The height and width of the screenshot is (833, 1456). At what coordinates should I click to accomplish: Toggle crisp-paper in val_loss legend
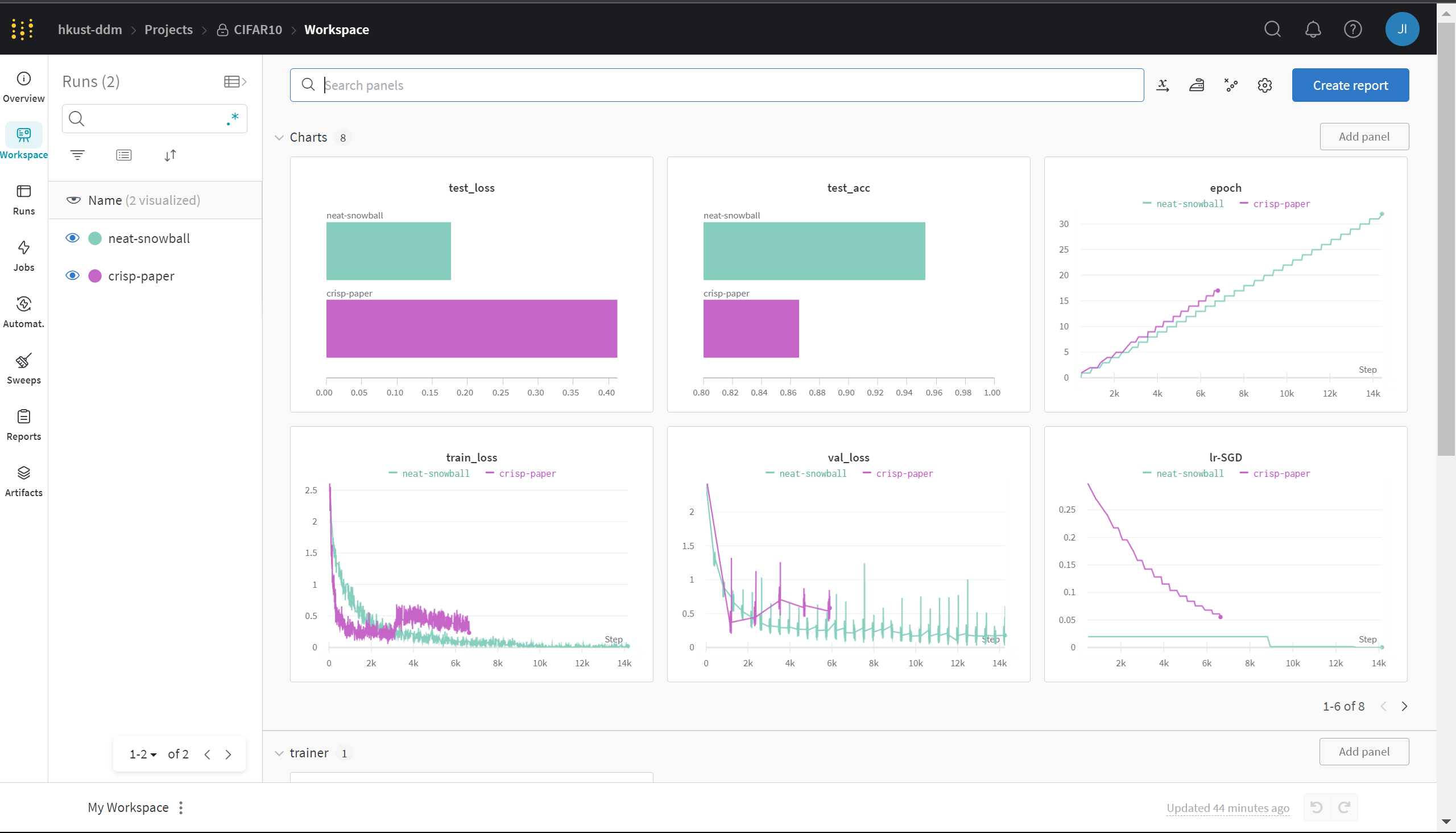(x=898, y=474)
